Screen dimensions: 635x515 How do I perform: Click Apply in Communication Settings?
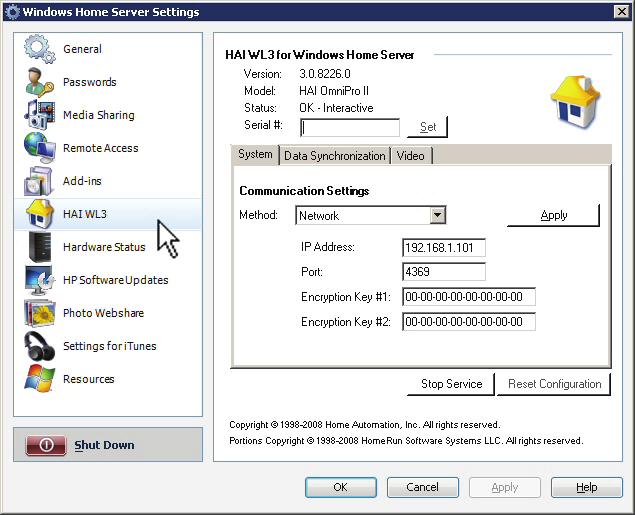[554, 215]
